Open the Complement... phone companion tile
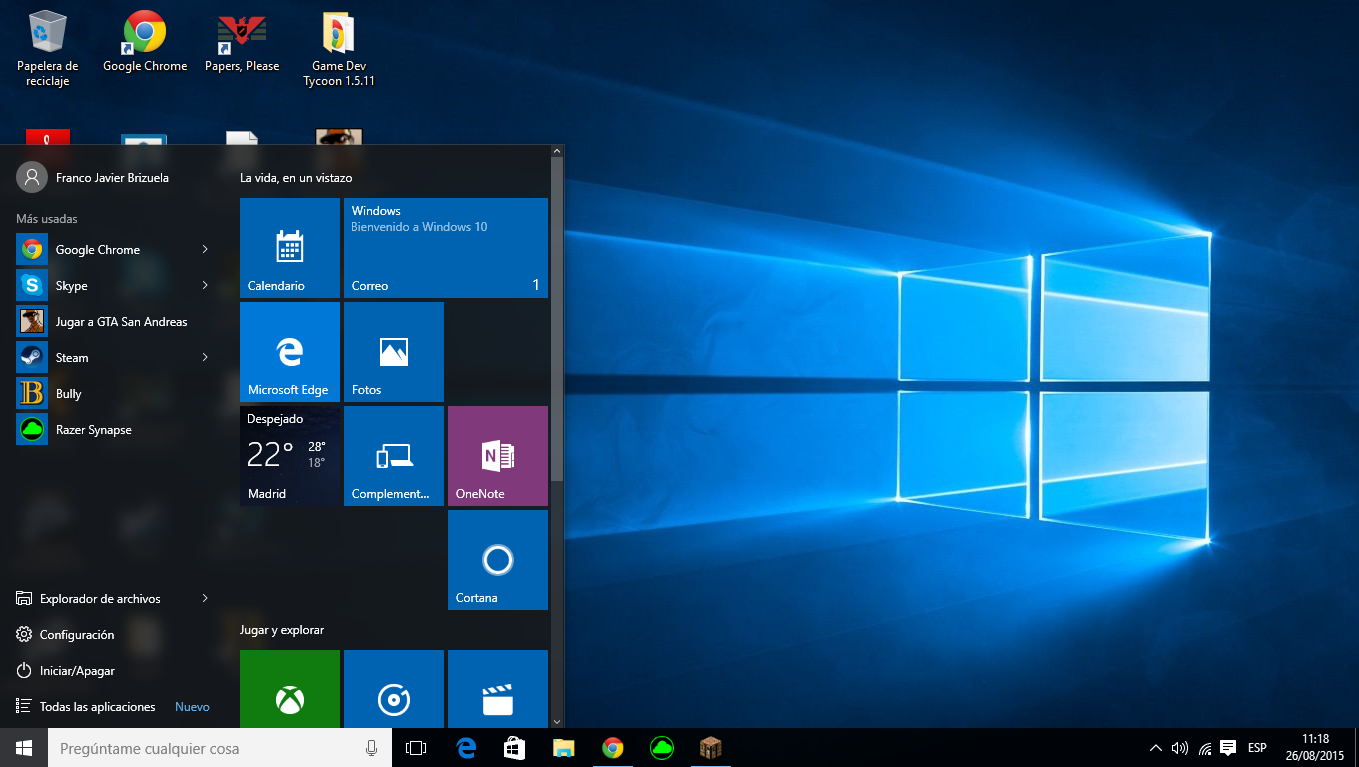The height and width of the screenshot is (767, 1359). 394,456
